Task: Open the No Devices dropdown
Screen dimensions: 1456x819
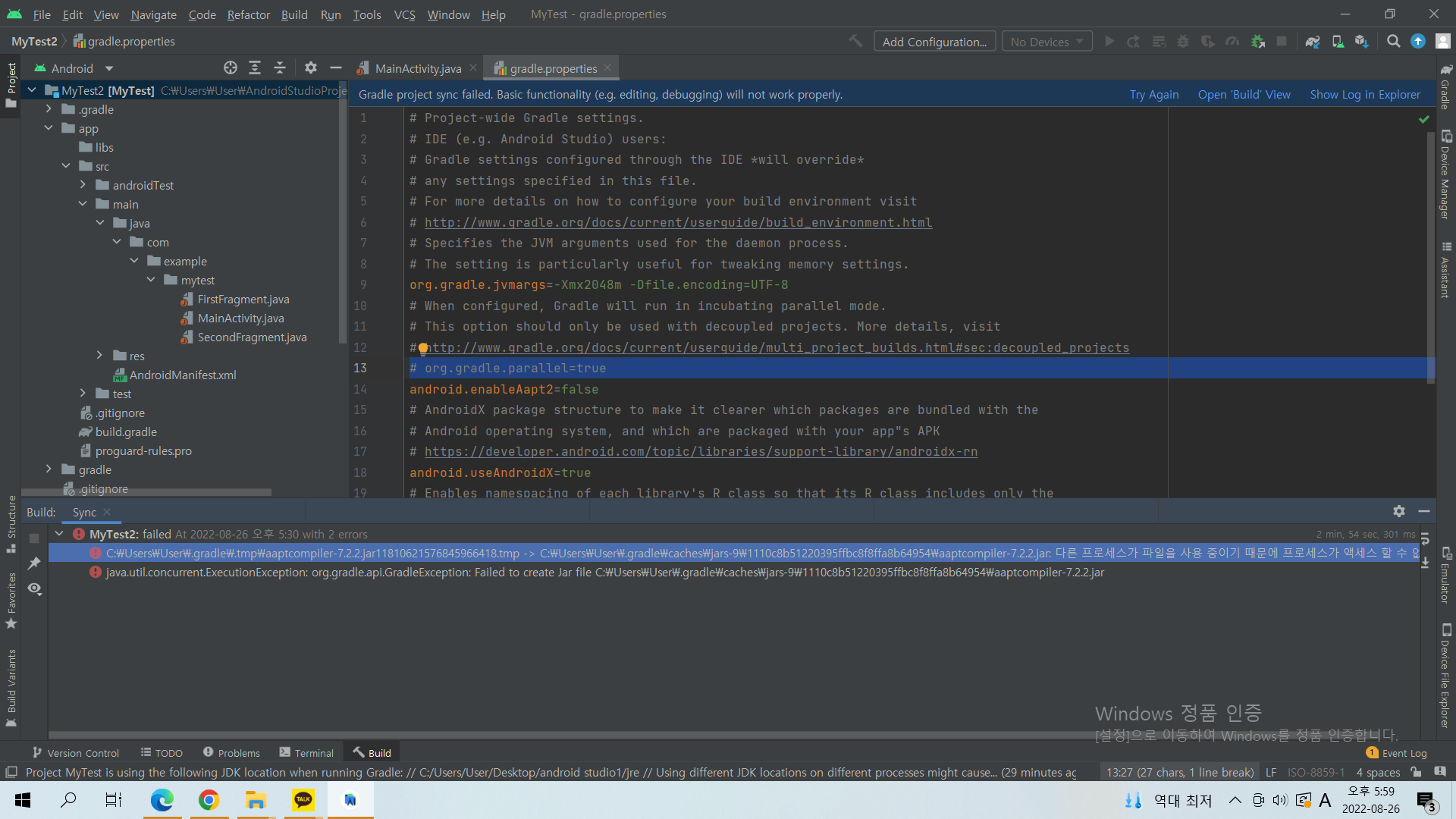Action: (1046, 42)
